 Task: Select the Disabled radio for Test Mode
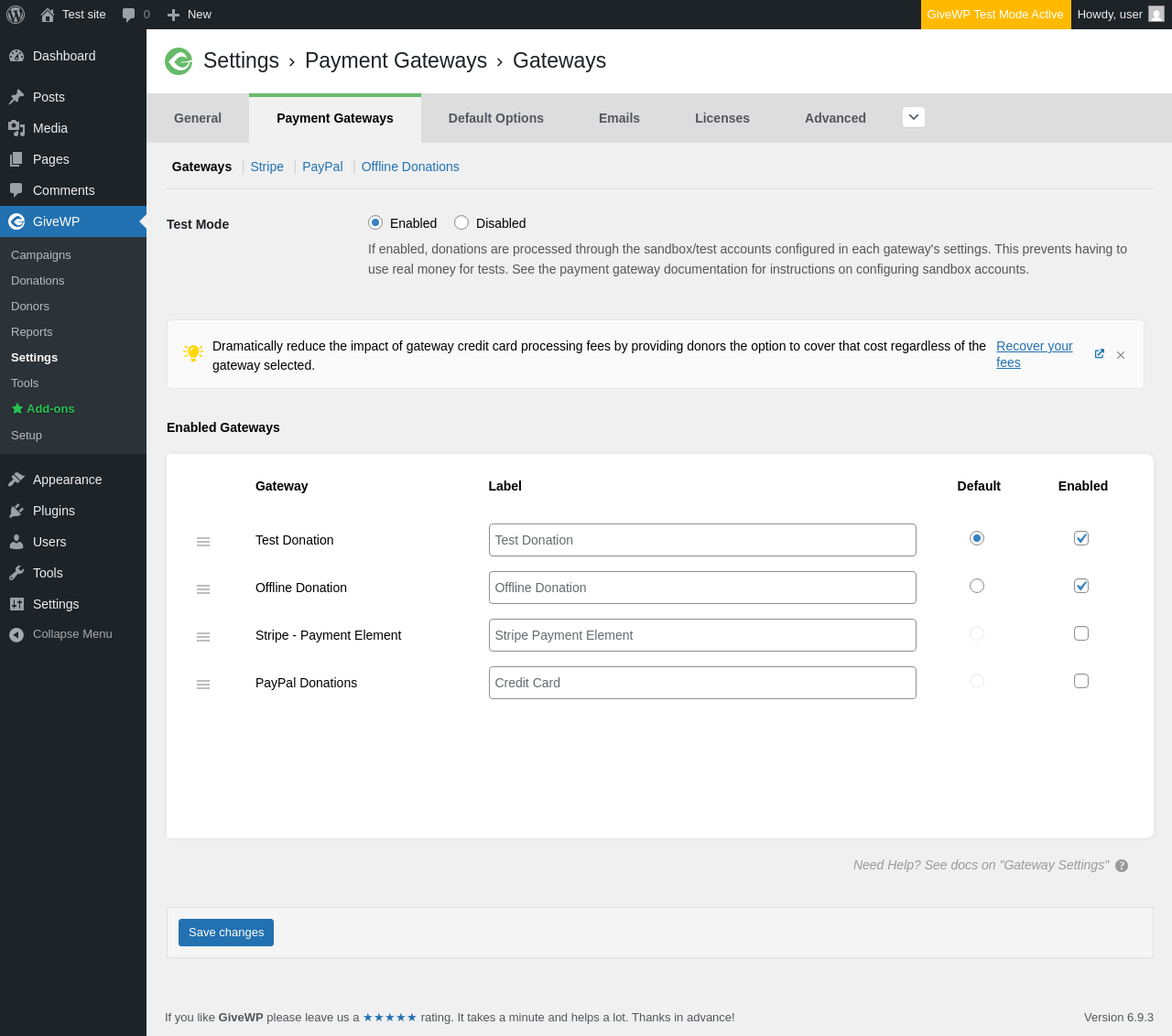click(461, 222)
